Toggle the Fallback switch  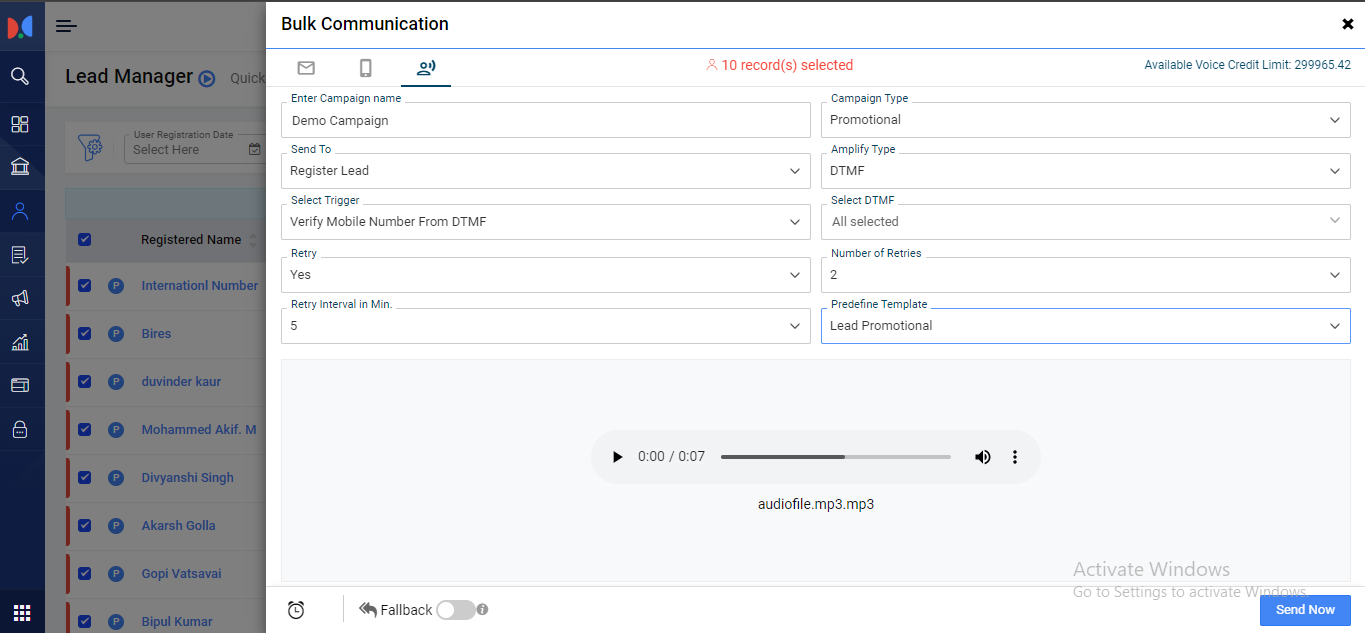pos(455,610)
